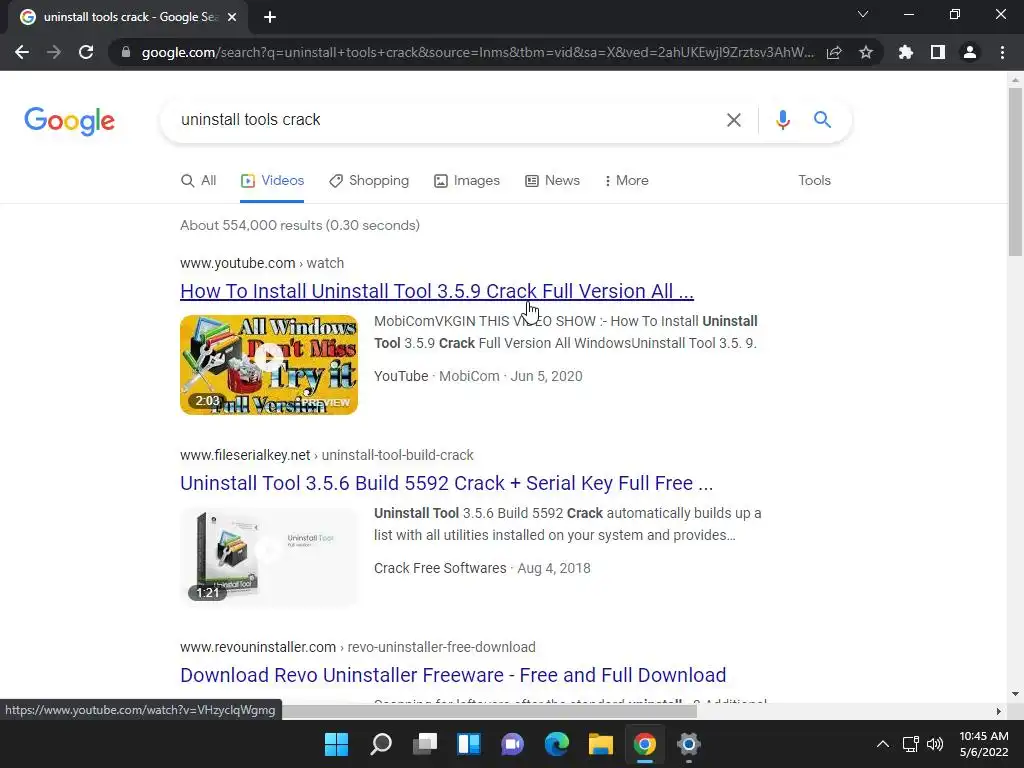
Task: Open 'Download Revo Uninstaller Freeware' link
Action: 453,675
